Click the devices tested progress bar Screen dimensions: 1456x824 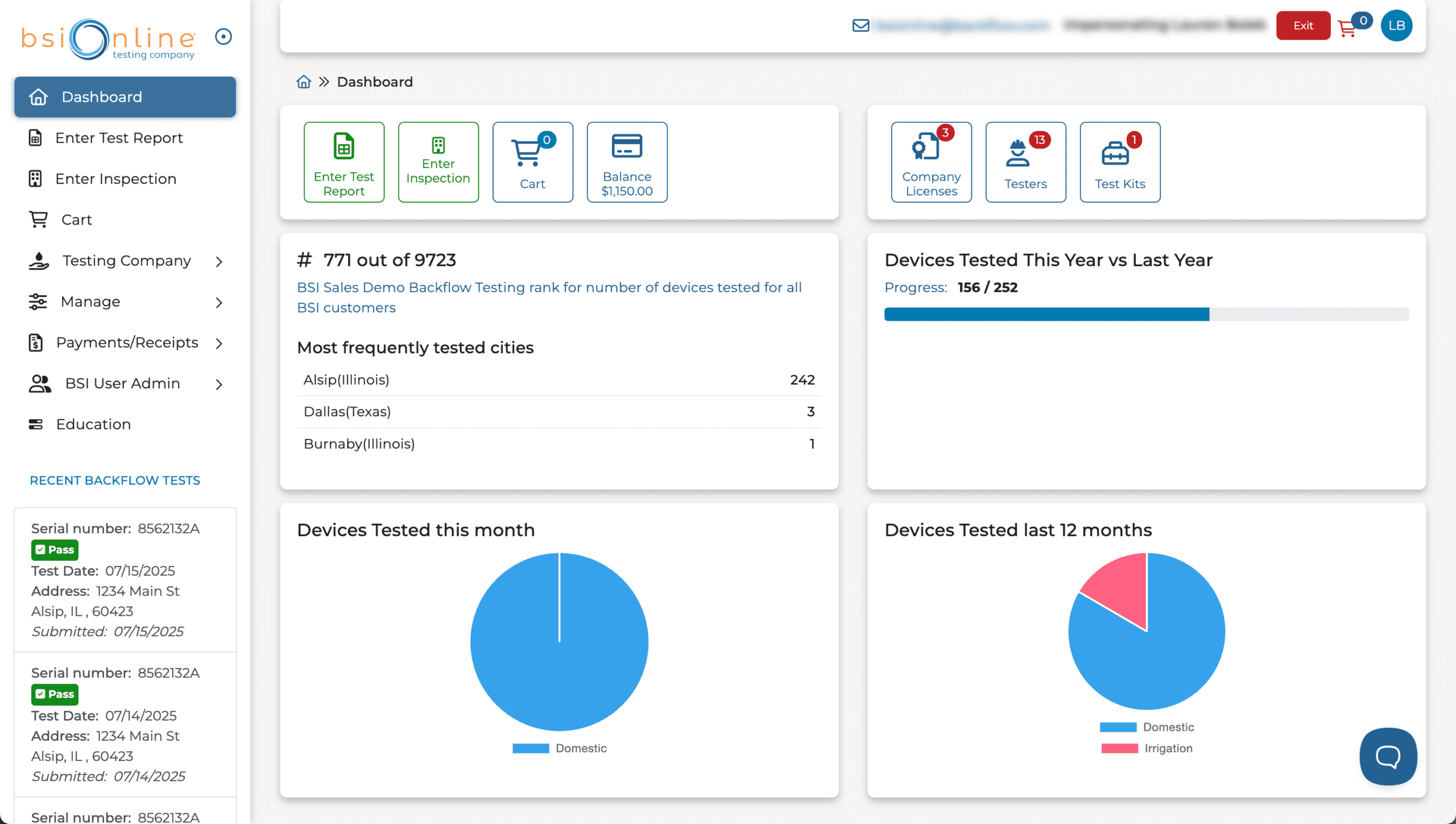[x=1146, y=314]
